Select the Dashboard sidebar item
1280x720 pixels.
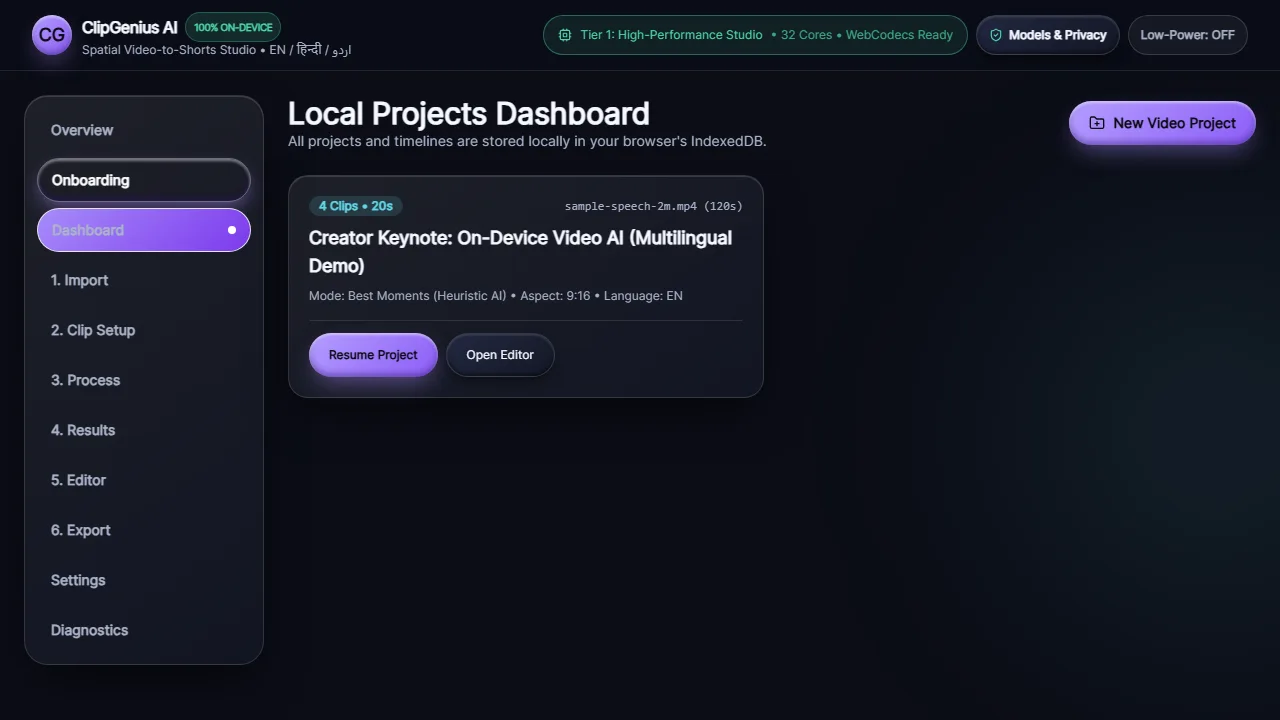(144, 230)
